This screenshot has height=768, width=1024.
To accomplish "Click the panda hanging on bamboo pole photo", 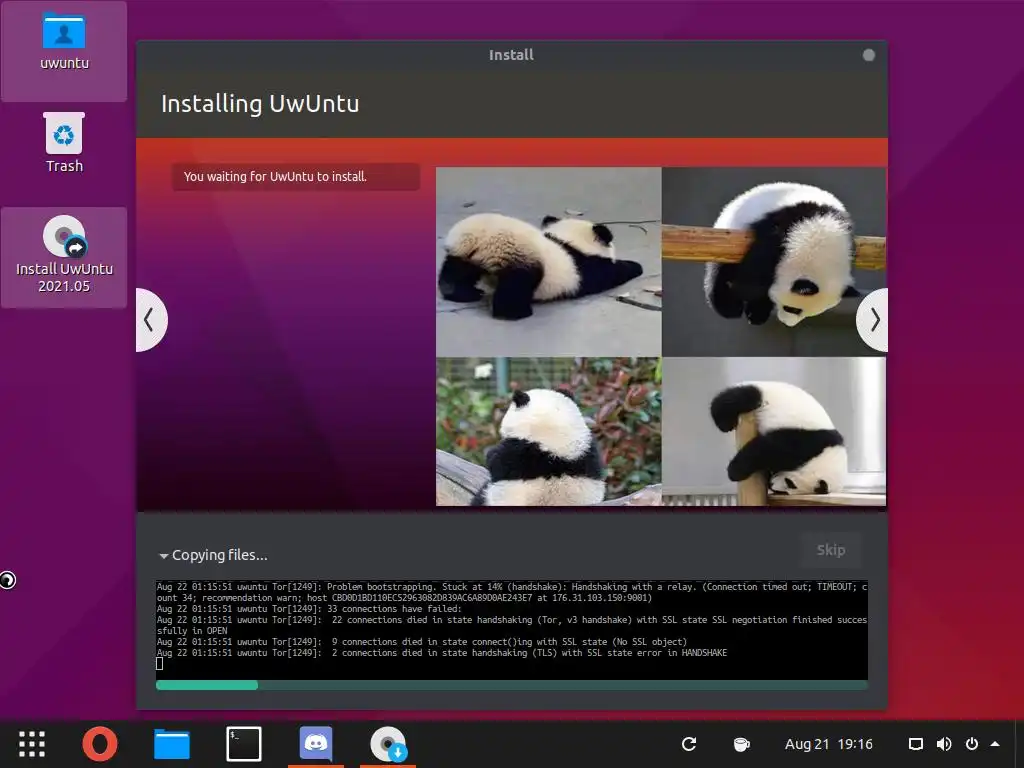I will [774, 262].
